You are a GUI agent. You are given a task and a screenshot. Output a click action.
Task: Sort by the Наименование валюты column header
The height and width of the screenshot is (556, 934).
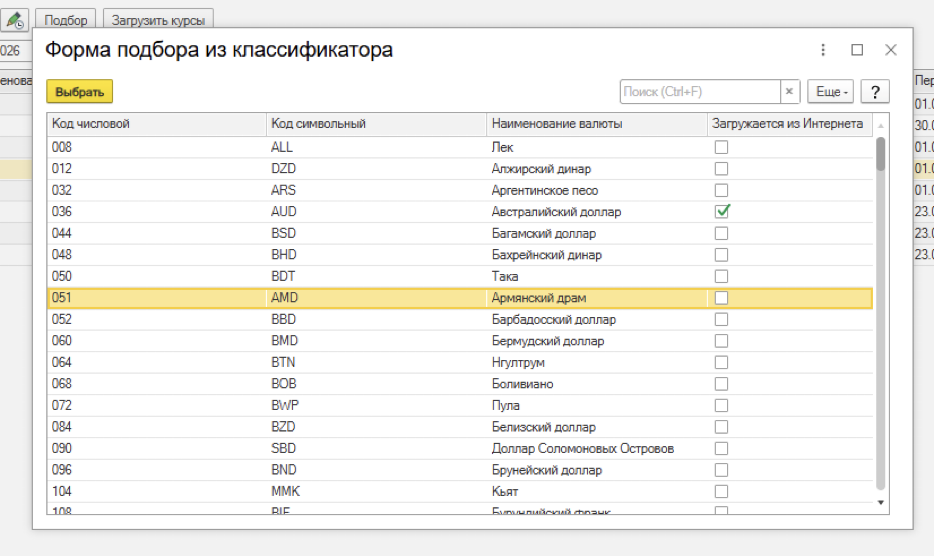click(x=596, y=124)
